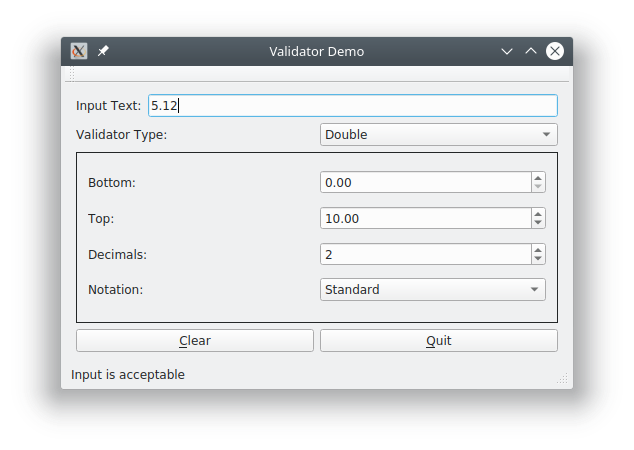Click the X11 application icon in title bar
Screen dimensions: 634x450
(x=80, y=51)
